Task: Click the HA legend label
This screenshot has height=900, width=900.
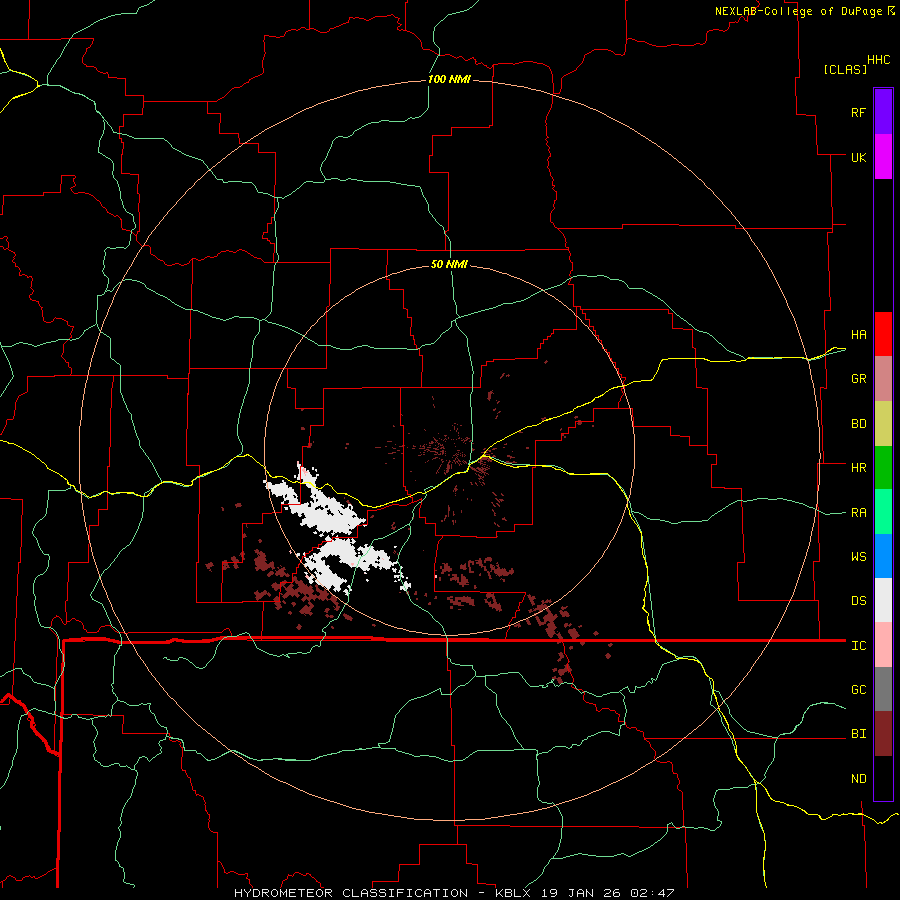Action: (858, 335)
